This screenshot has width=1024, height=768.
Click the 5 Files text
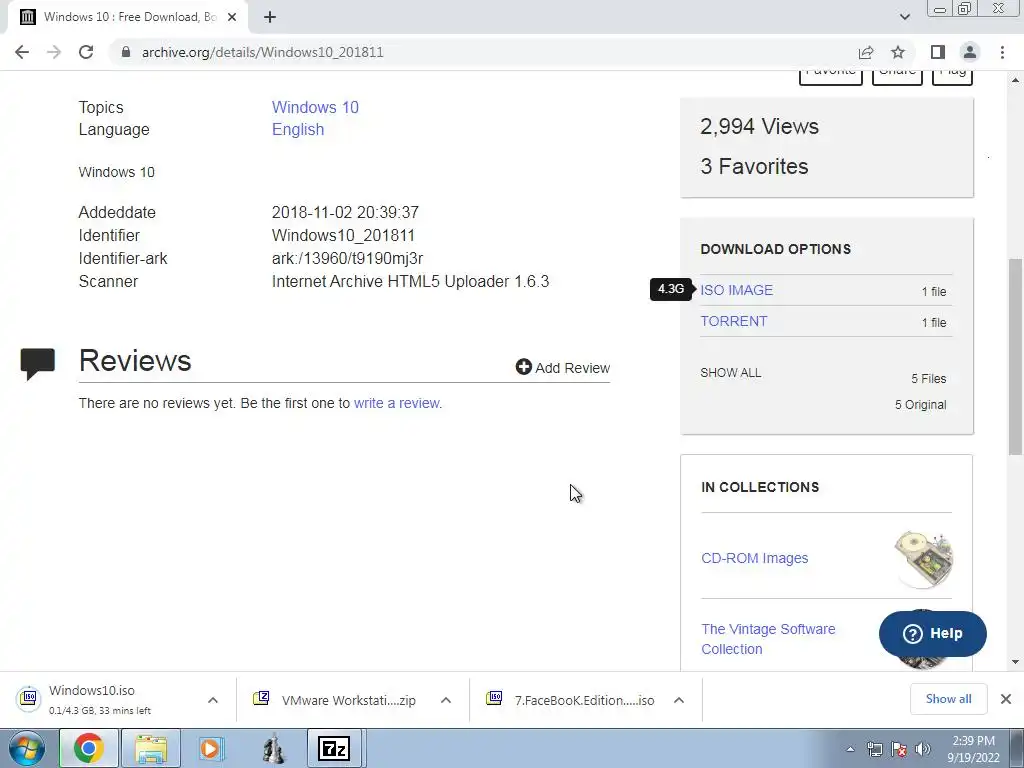929,379
